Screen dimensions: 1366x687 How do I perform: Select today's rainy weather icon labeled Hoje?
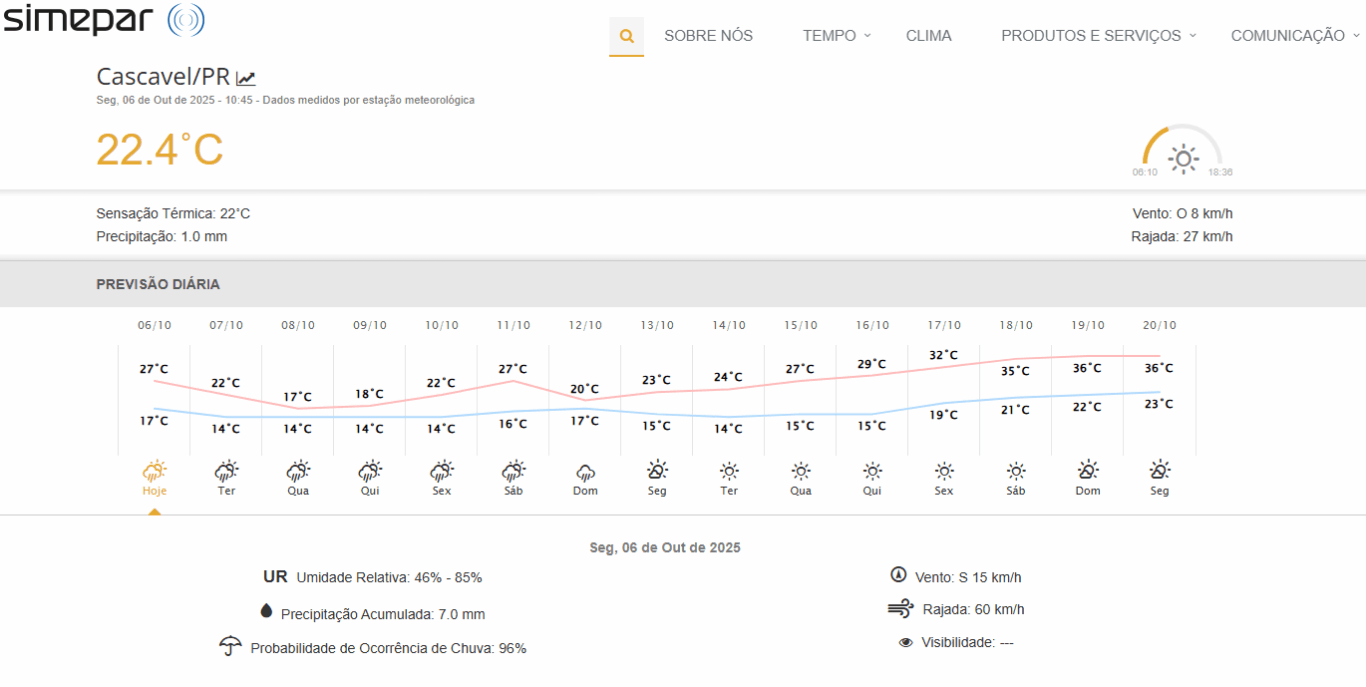(x=154, y=470)
